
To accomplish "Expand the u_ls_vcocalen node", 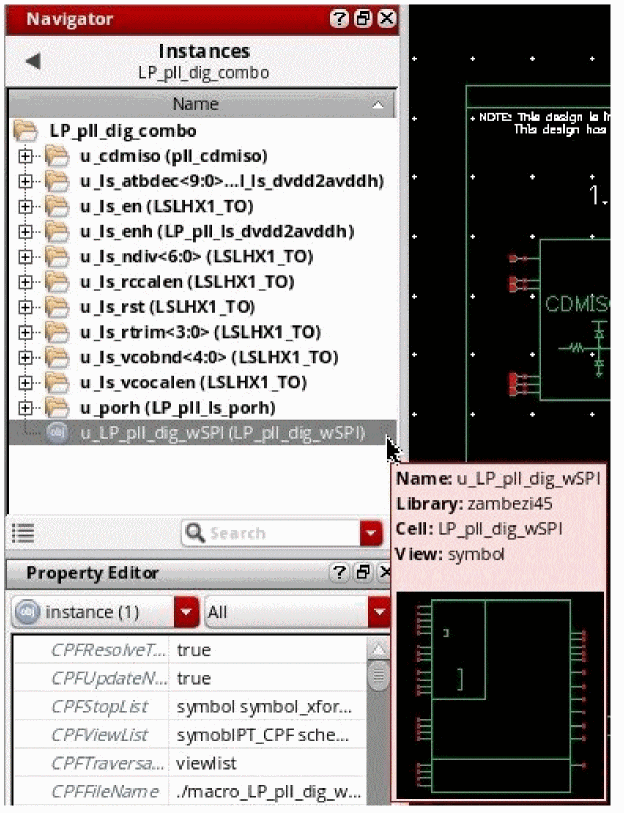I will tap(25, 383).
